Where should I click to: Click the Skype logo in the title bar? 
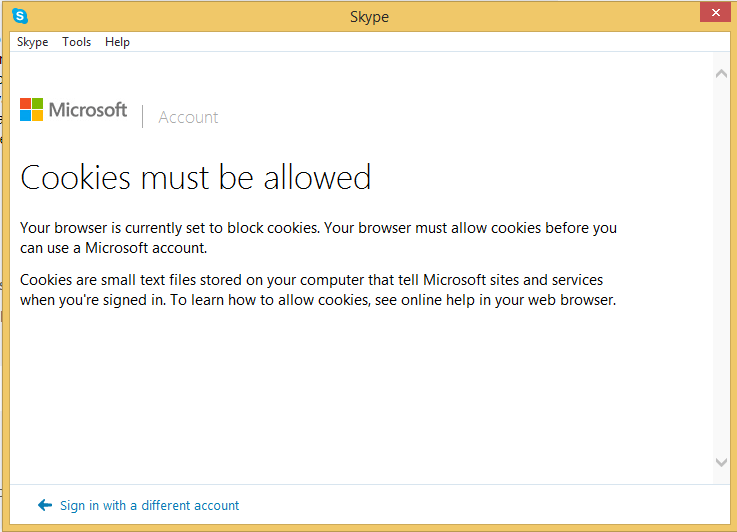(x=20, y=16)
